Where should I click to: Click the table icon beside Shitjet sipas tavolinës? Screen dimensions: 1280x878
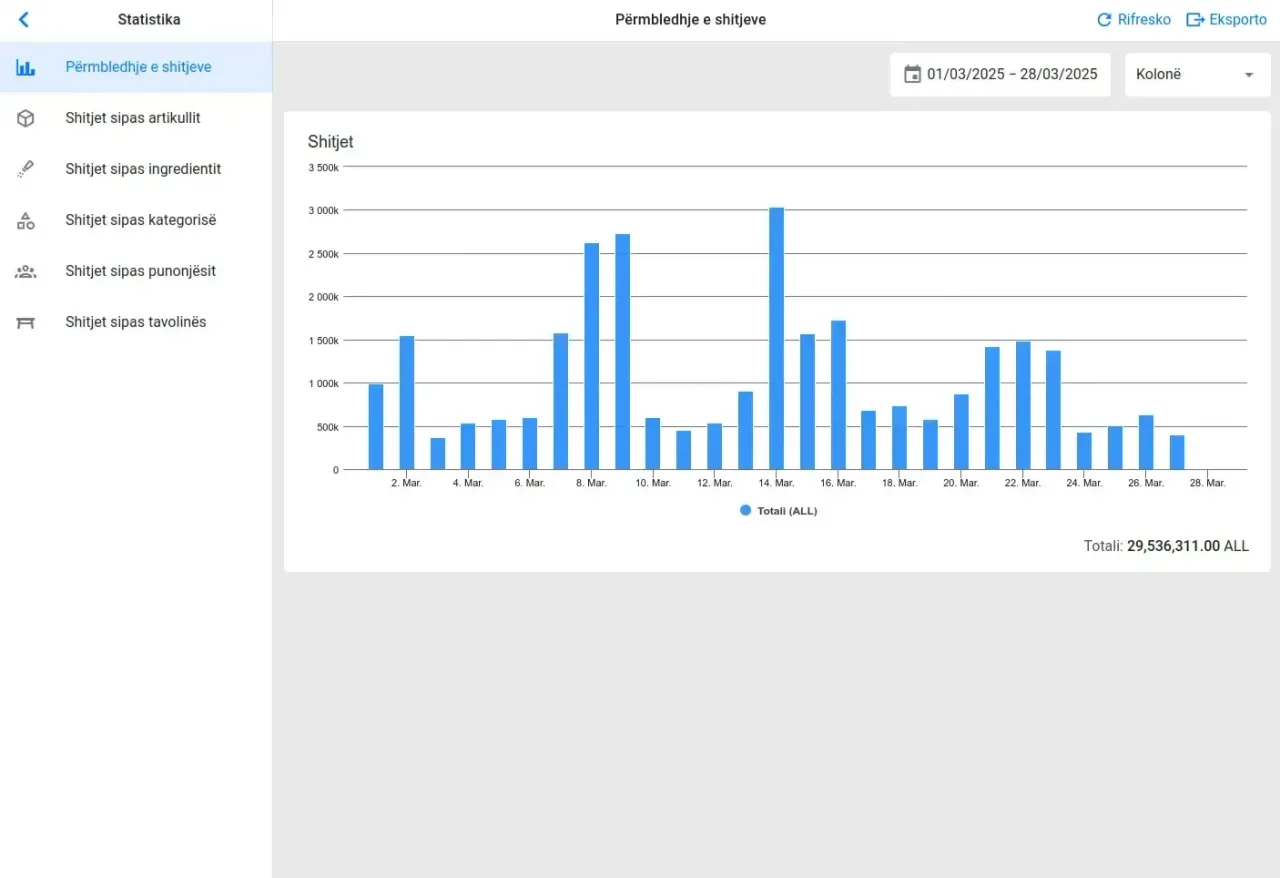(x=26, y=322)
